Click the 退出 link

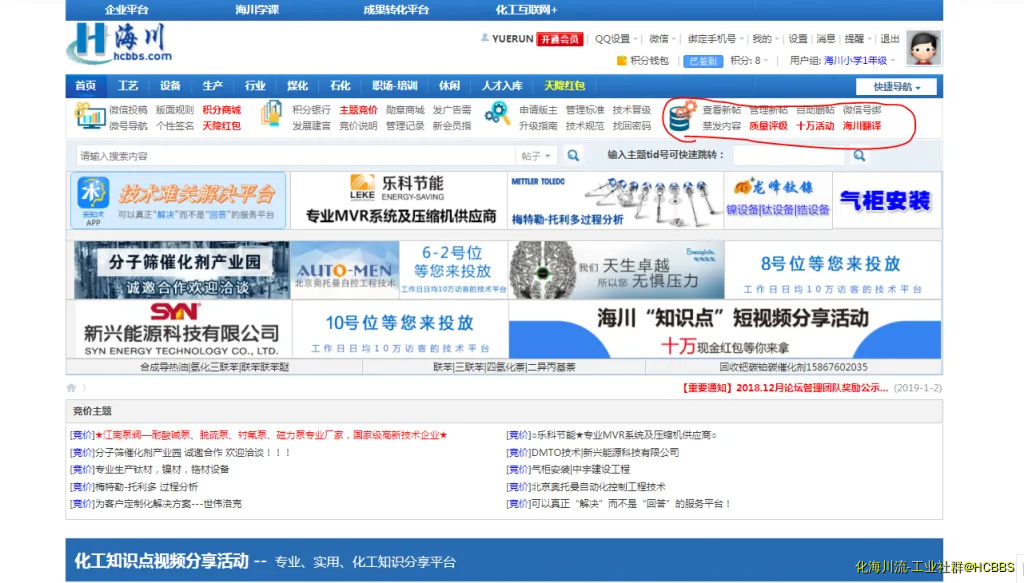click(889, 39)
